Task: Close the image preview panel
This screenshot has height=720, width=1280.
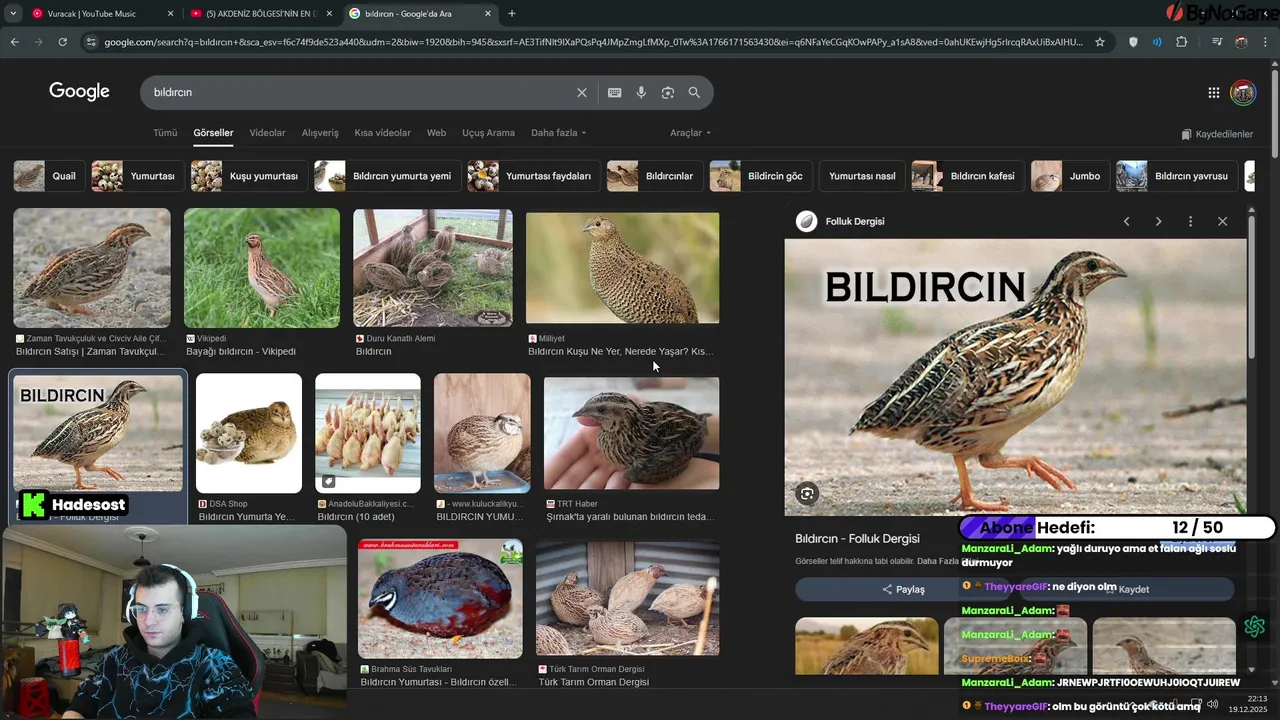Action: click(1222, 221)
